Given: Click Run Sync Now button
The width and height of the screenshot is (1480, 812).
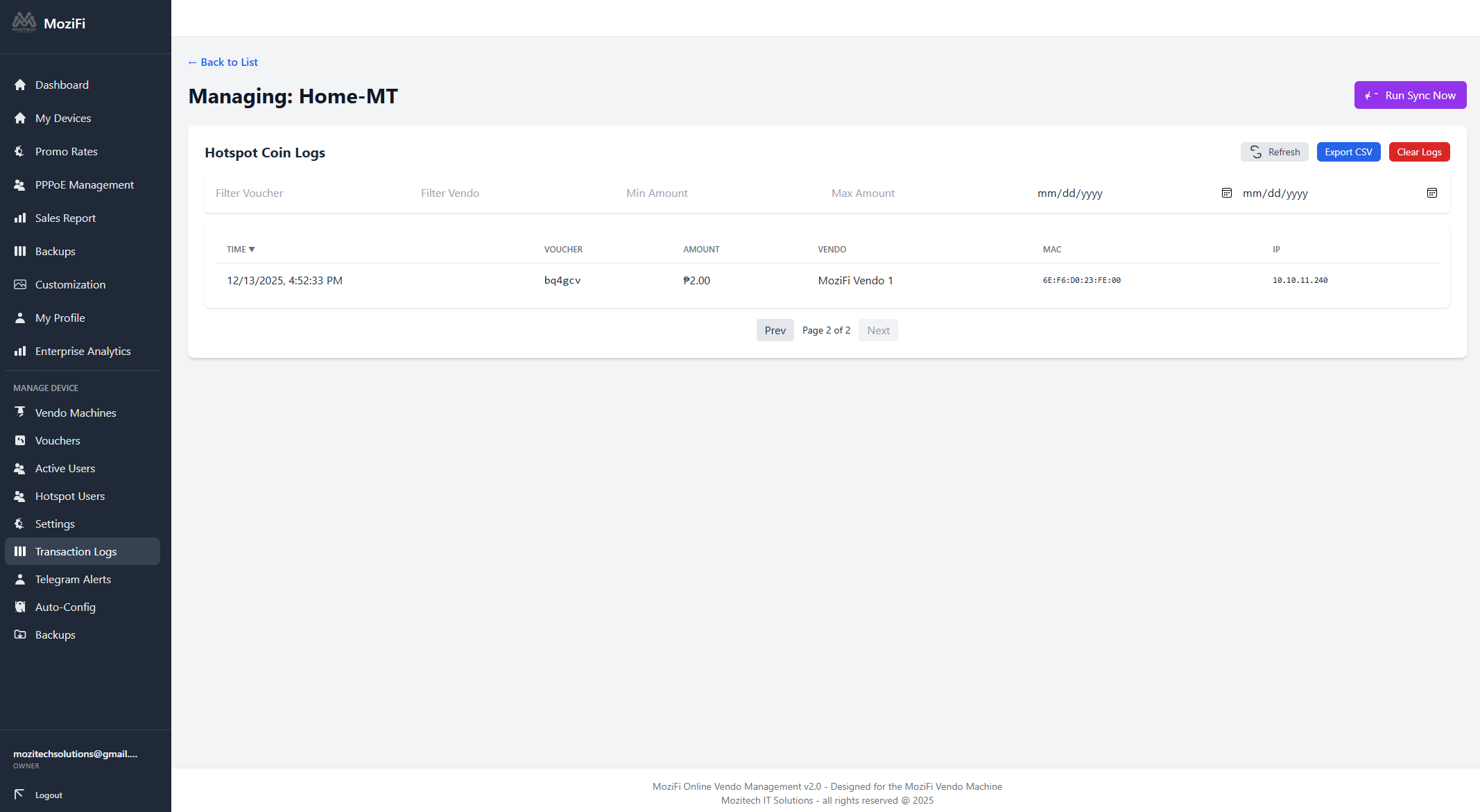Looking at the screenshot, I should click(x=1410, y=95).
